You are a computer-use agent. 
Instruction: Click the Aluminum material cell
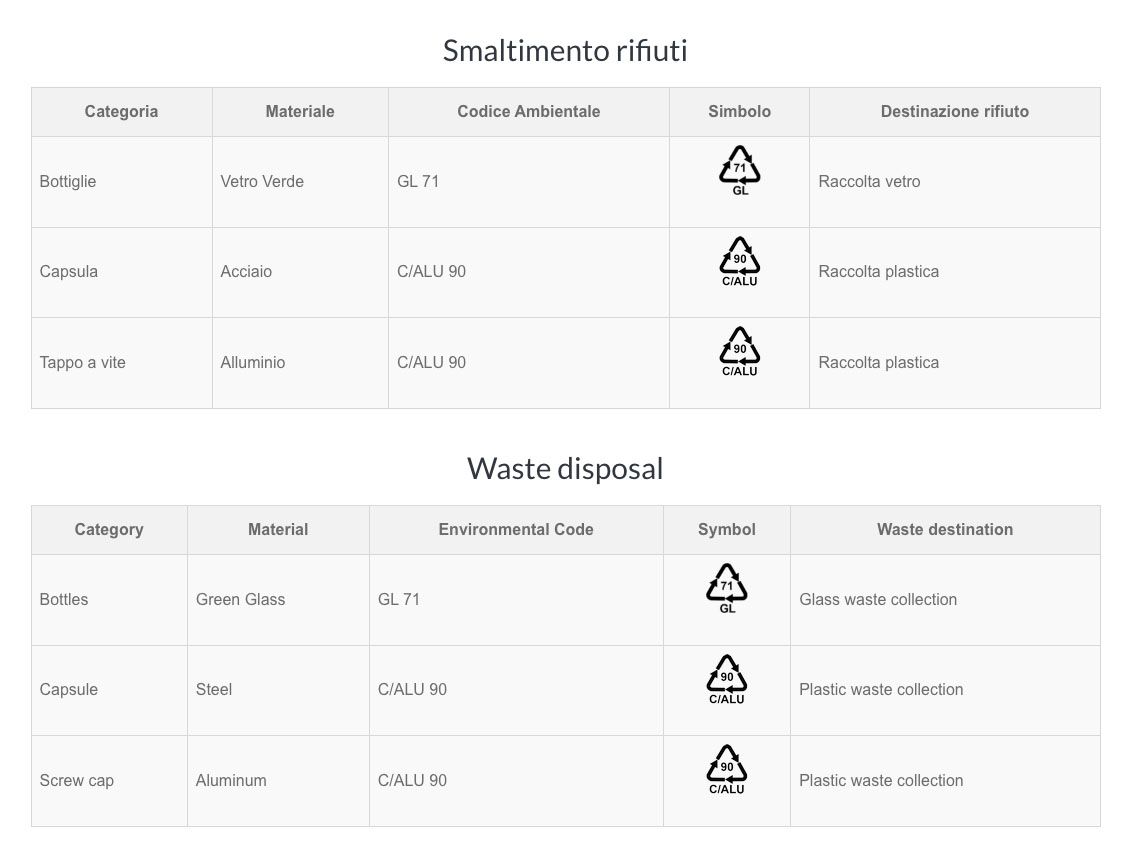tap(278, 781)
